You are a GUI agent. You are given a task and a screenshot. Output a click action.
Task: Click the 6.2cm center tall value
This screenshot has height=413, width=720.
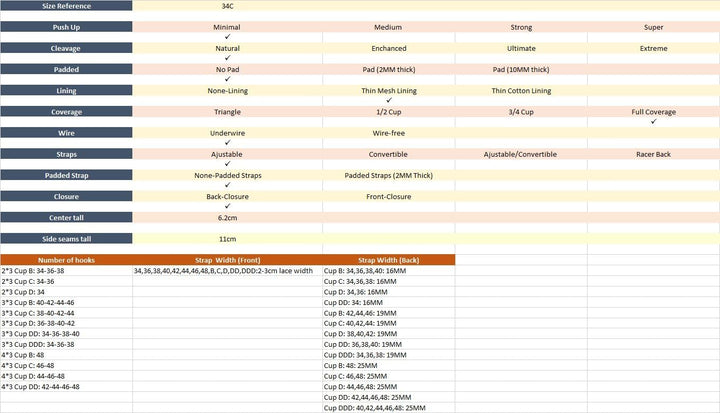click(227, 218)
